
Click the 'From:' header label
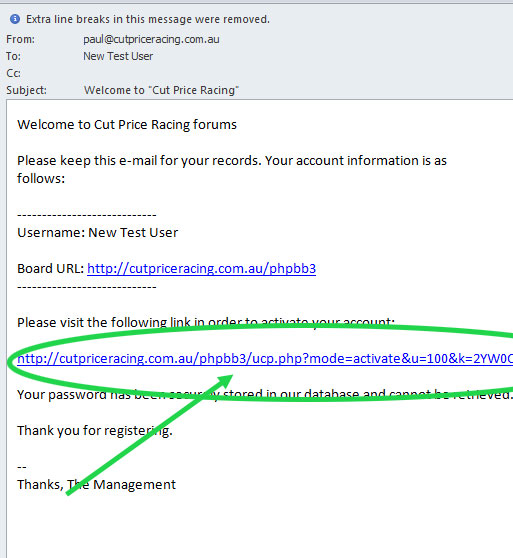[x=21, y=39]
